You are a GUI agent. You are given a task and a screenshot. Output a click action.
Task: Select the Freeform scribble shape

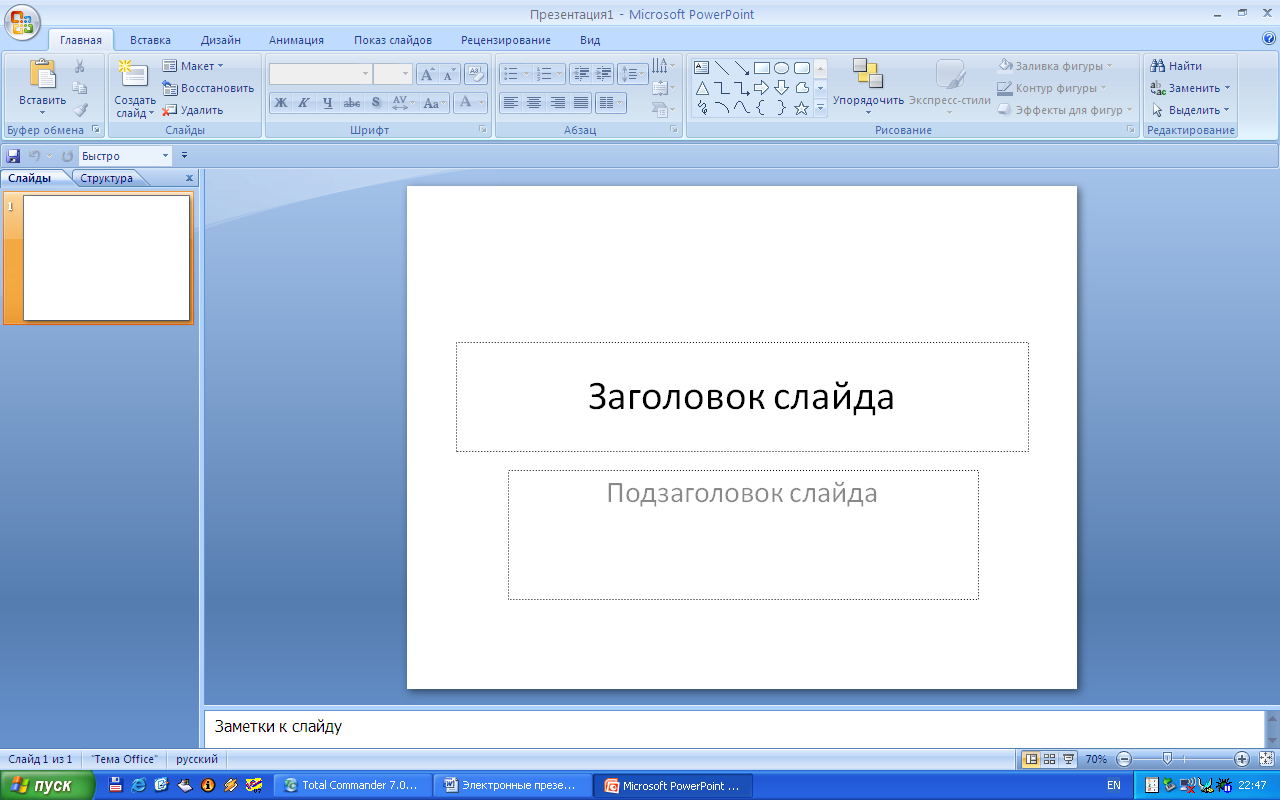tap(702, 108)
